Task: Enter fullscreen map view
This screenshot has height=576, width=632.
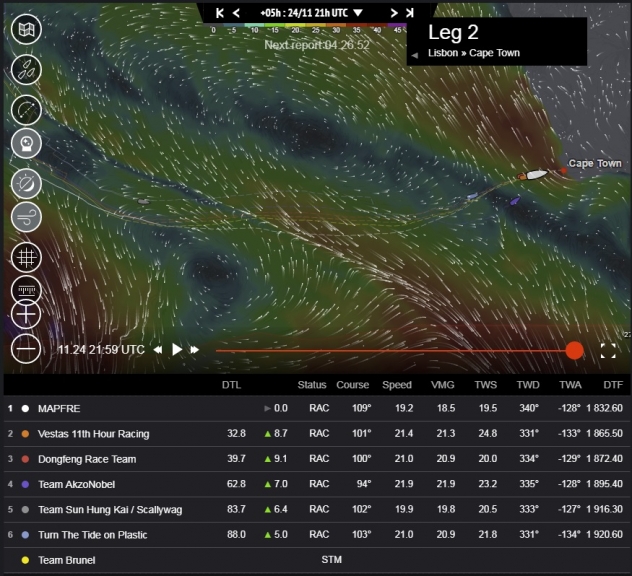Action: click(x=608, y=351)
